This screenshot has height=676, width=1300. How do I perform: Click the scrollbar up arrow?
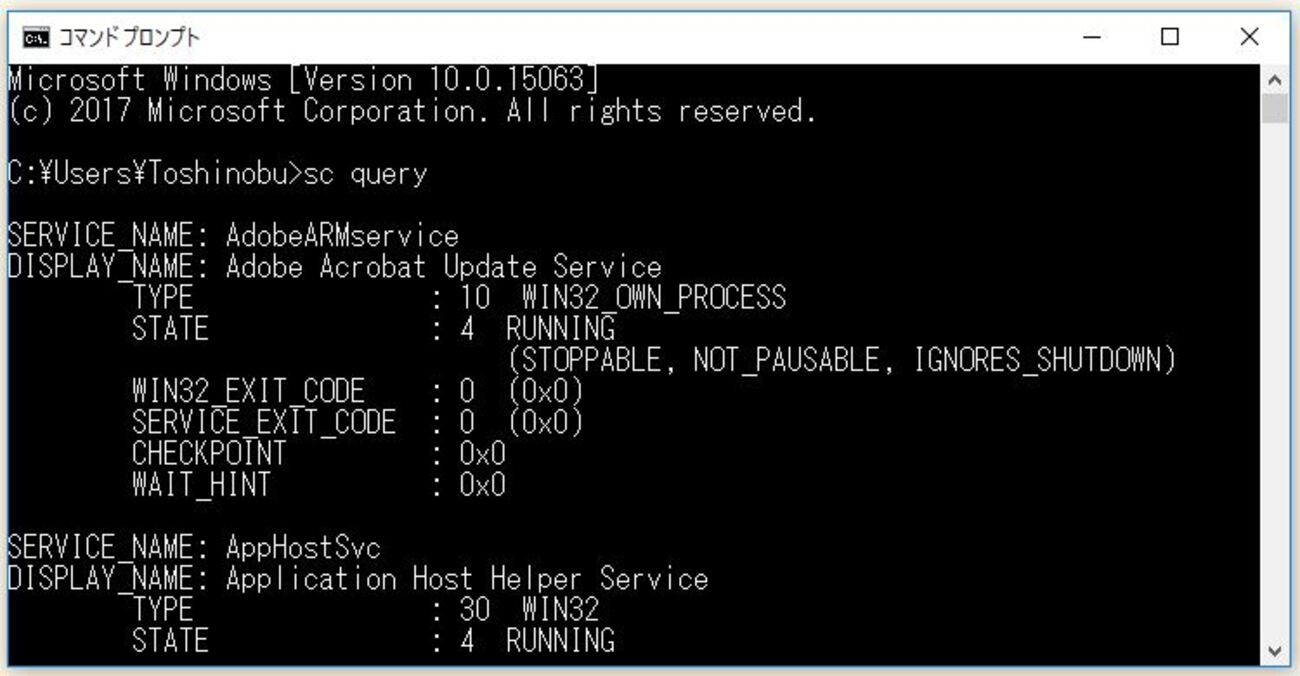click(x=1275, y=79)
